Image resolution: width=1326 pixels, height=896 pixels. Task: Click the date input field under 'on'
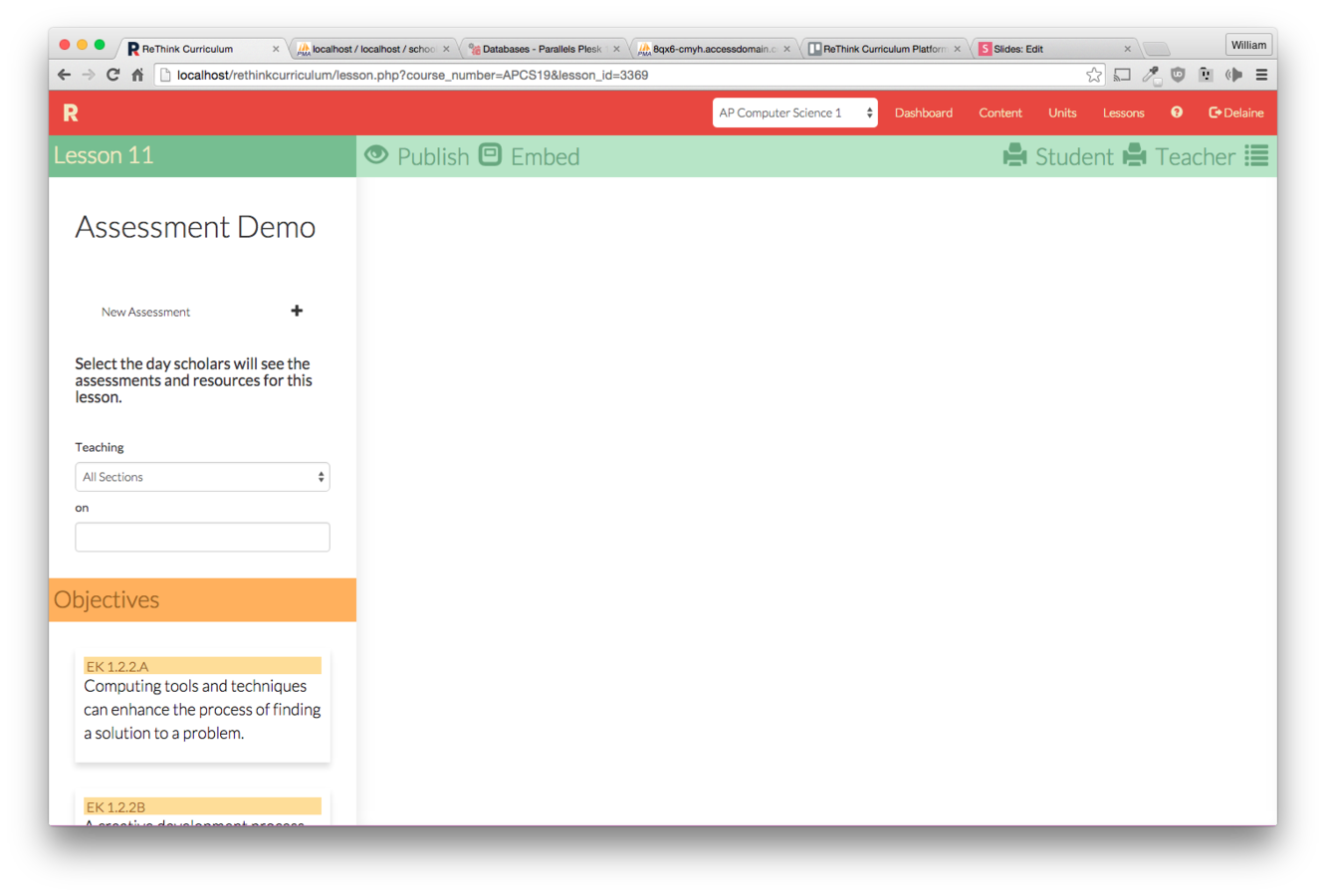pyautogui.click(x=202, y=538)
